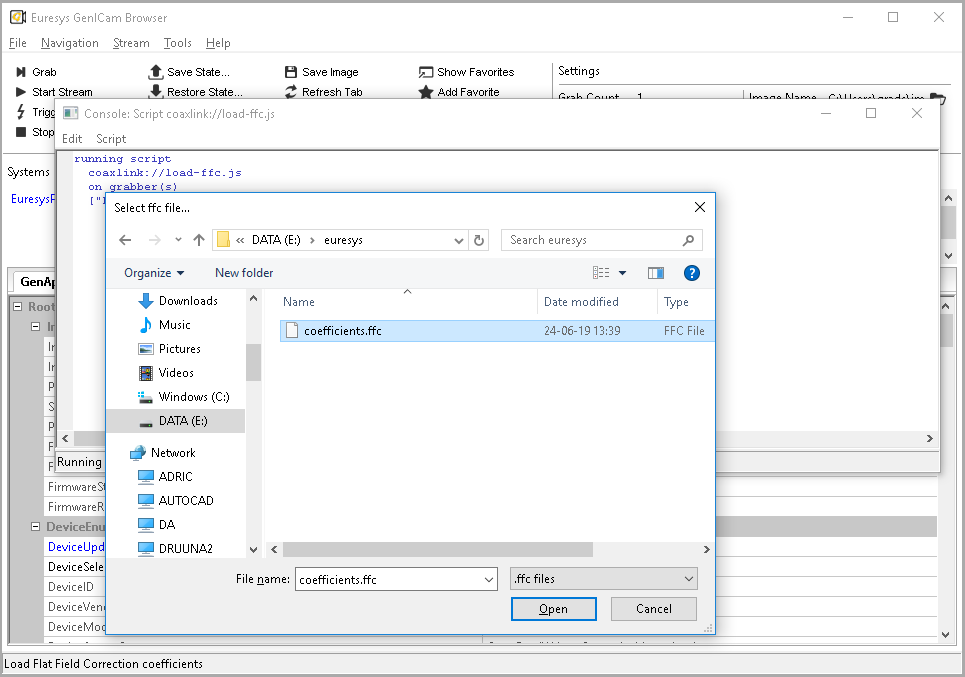Open Help in the file dialog toolbar
This screenshot has height=677, width=965.
coord(691,272)
